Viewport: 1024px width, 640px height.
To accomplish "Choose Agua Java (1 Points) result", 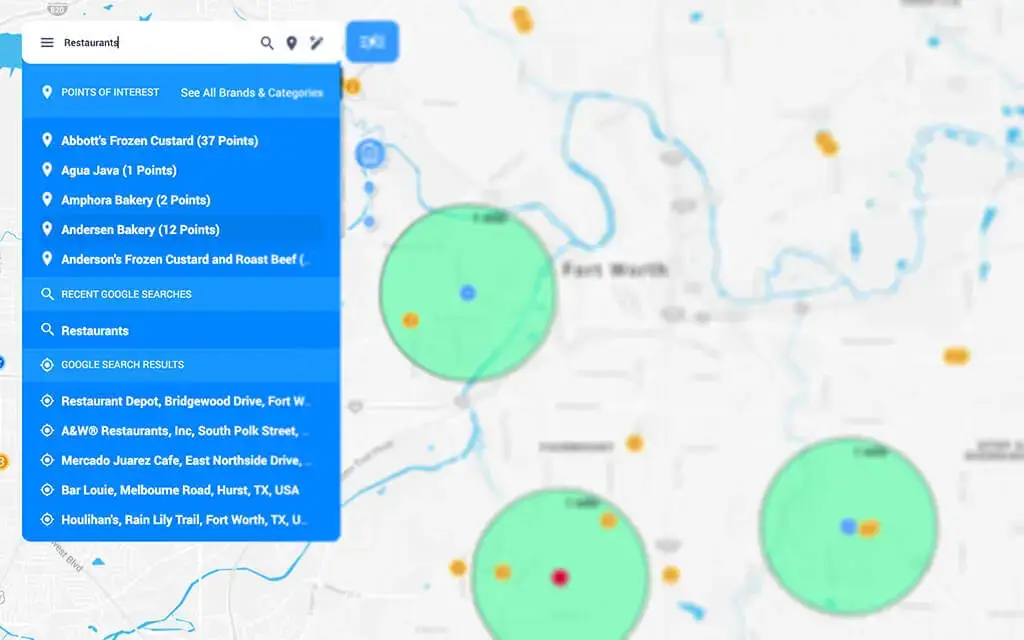I will [182, 170].
